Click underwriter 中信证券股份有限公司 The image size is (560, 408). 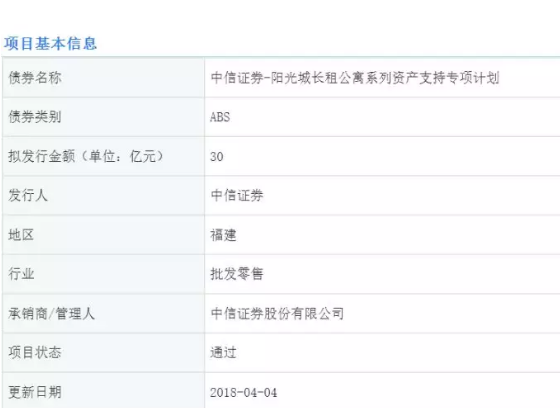(277, 313)
